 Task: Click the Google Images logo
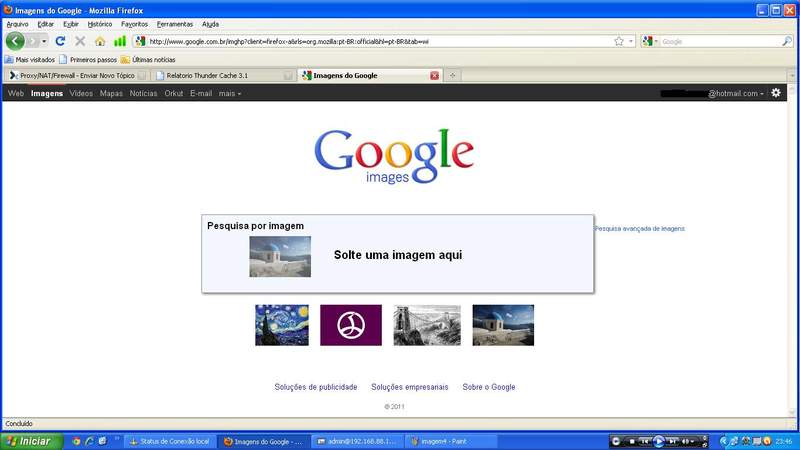pyautogui.click(x=394, y=156)
